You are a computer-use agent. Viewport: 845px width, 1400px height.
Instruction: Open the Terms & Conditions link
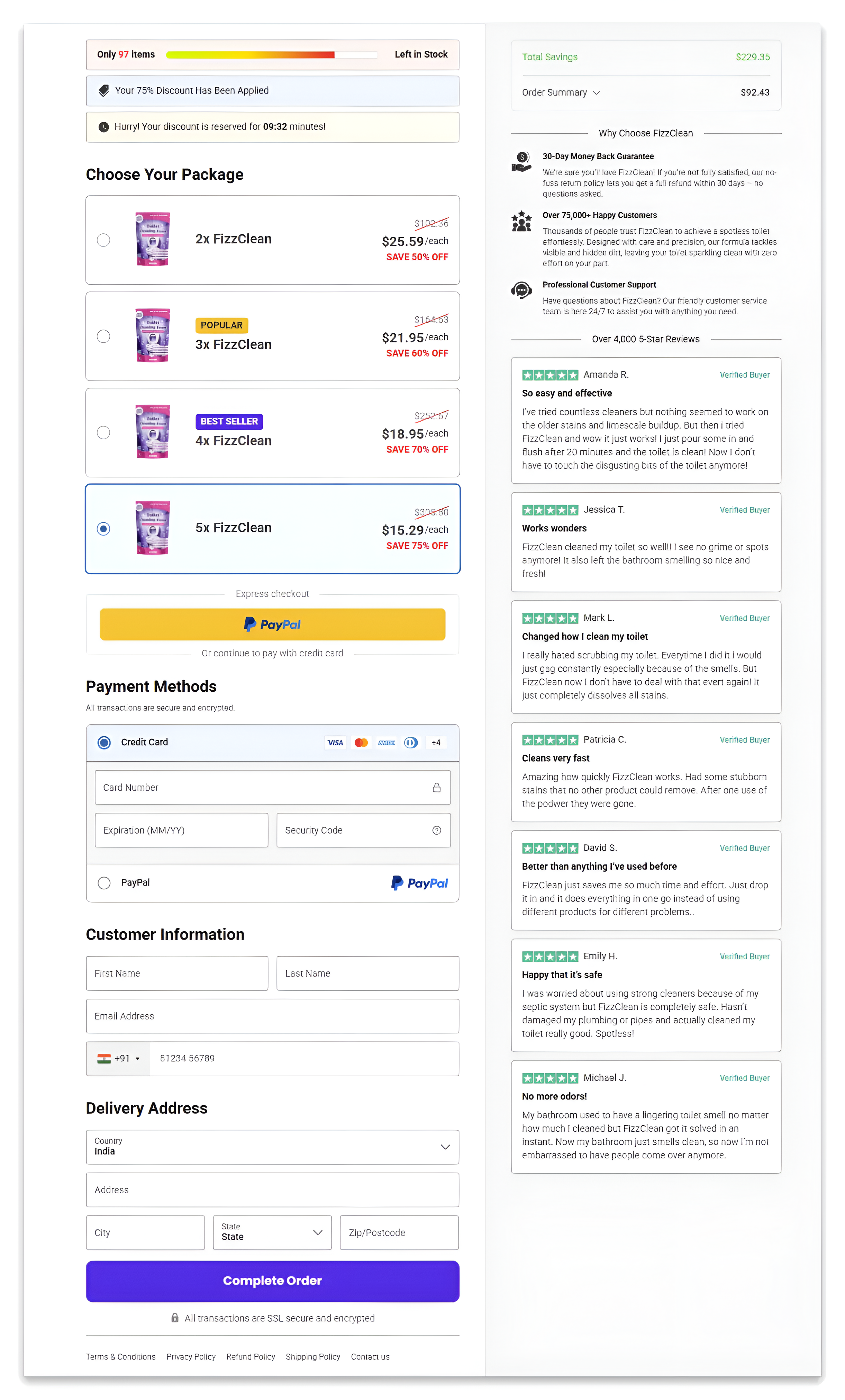point(120,1356)
